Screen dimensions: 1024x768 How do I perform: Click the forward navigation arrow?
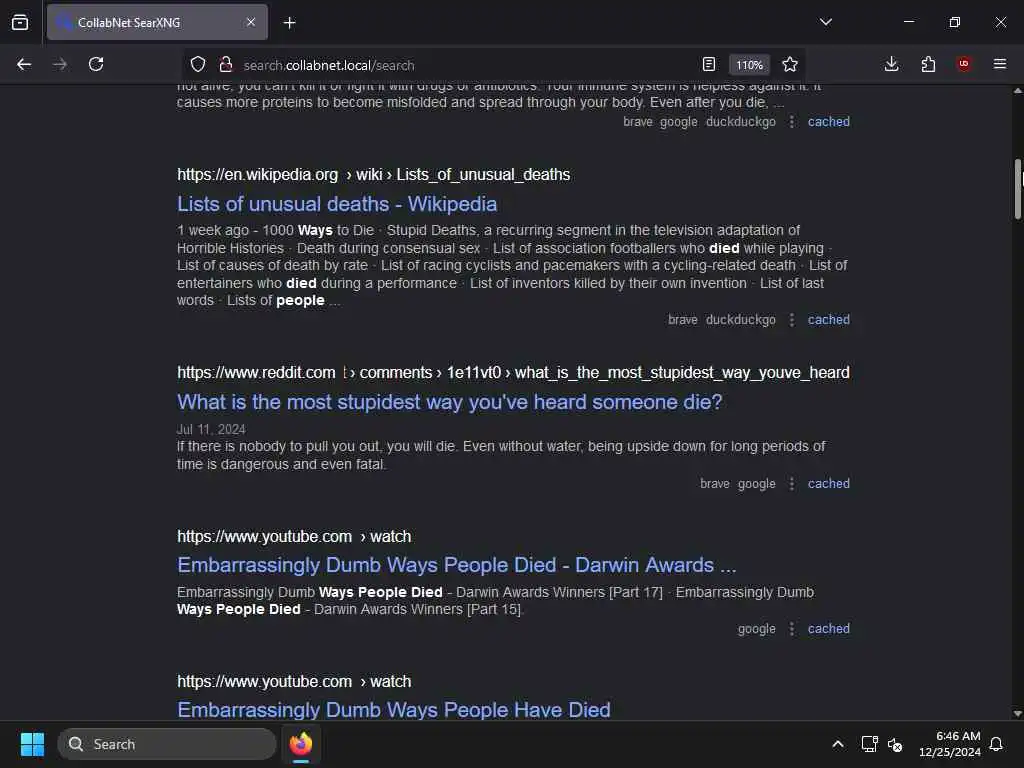(60, 64)
